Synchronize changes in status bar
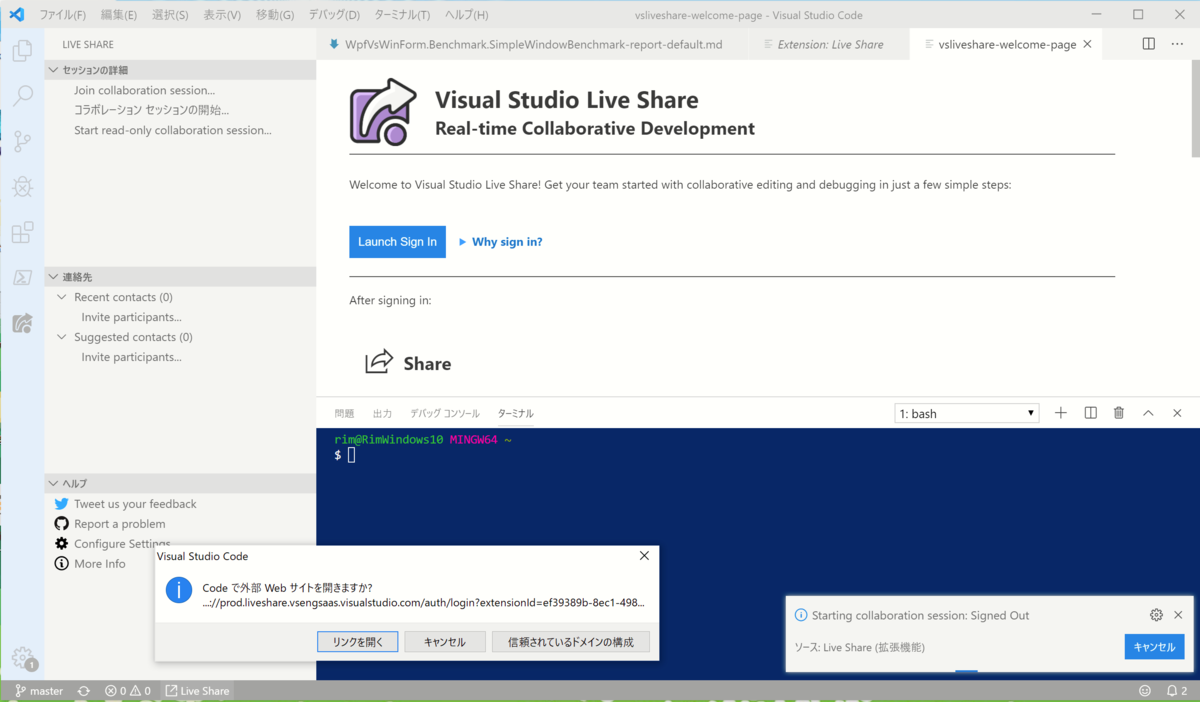 pos(84,691)
